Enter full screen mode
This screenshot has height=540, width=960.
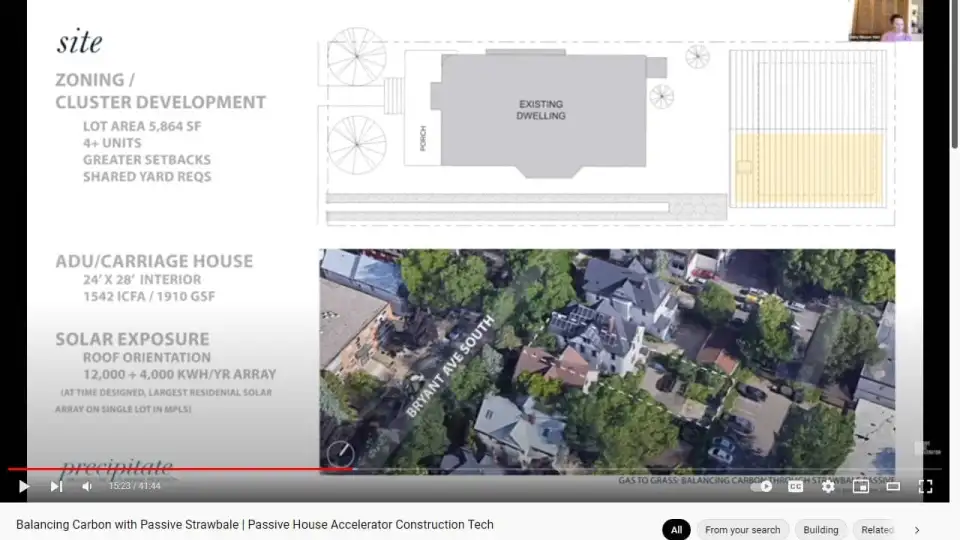925,487
